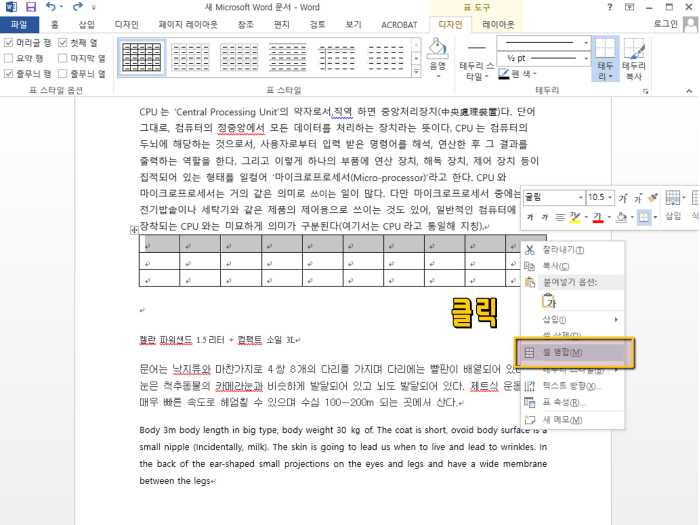Click the red font color button
Screen dimensions: 700x525
598,217
